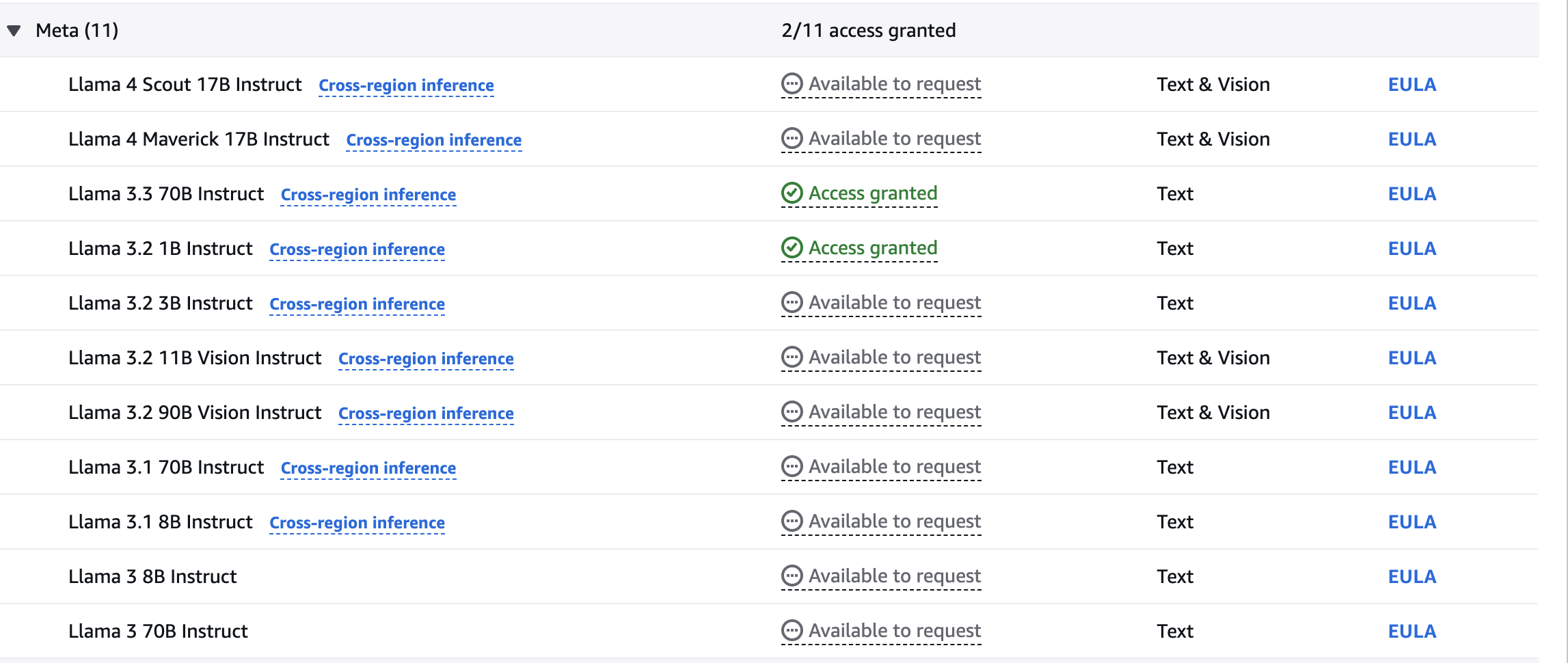Open EULA for Llama 3.1 70B Instruct
The width and height of the screenshot is (1568, 663).
coord(1412,468)
